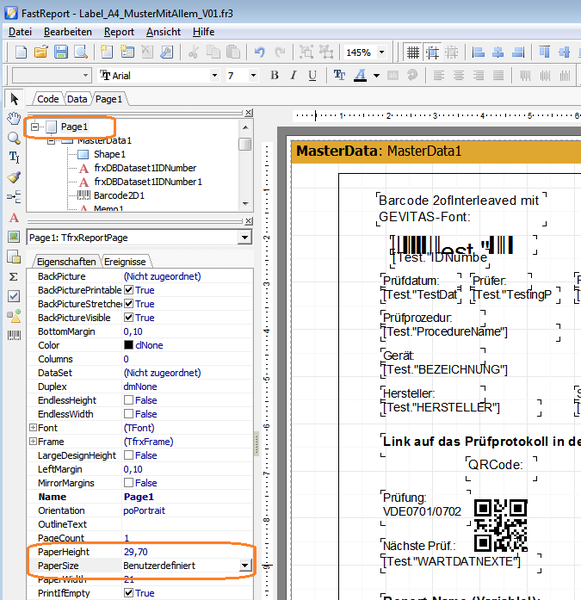This screenshot has height=600, width=581.
Task: Select the Text object tool
Action: tap(14, 218)
